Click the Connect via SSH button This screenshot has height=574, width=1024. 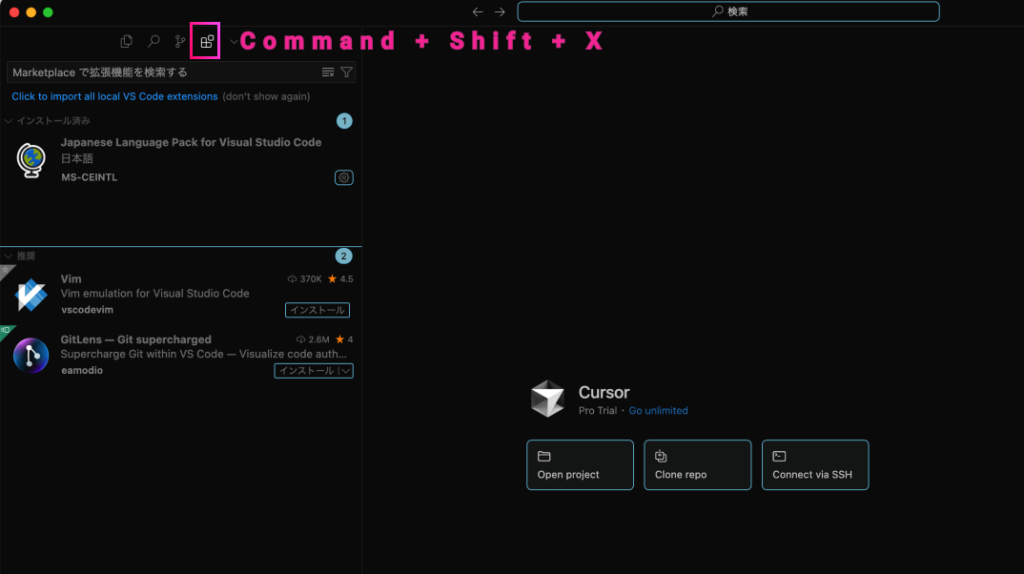pos(815,465)
